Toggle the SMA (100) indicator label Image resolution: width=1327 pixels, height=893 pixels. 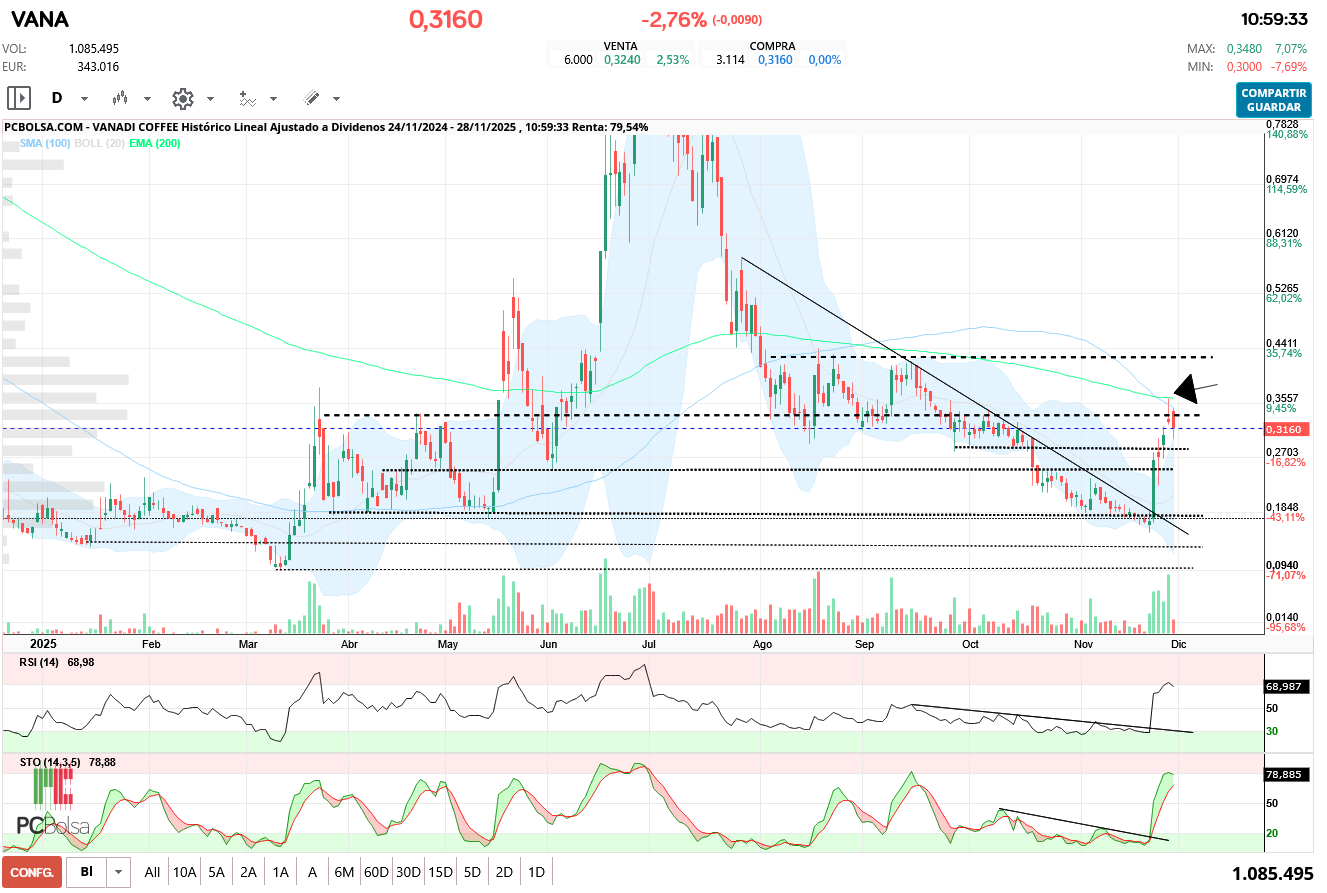click(x=44, y=144)
